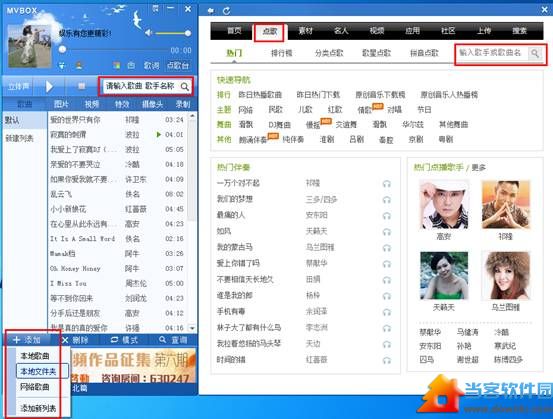Click the orange user icon under progress bar
Viewport: 553px width, 419px height.
(x=79, y=66)
